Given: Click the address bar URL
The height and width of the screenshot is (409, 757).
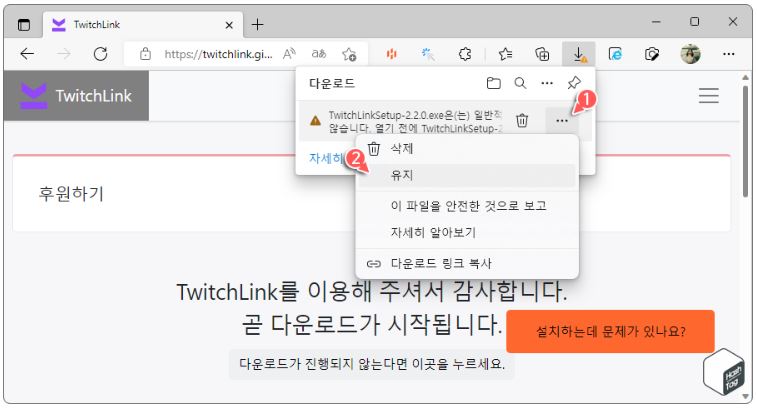Looking at the screenshot, I should [218, 54].
